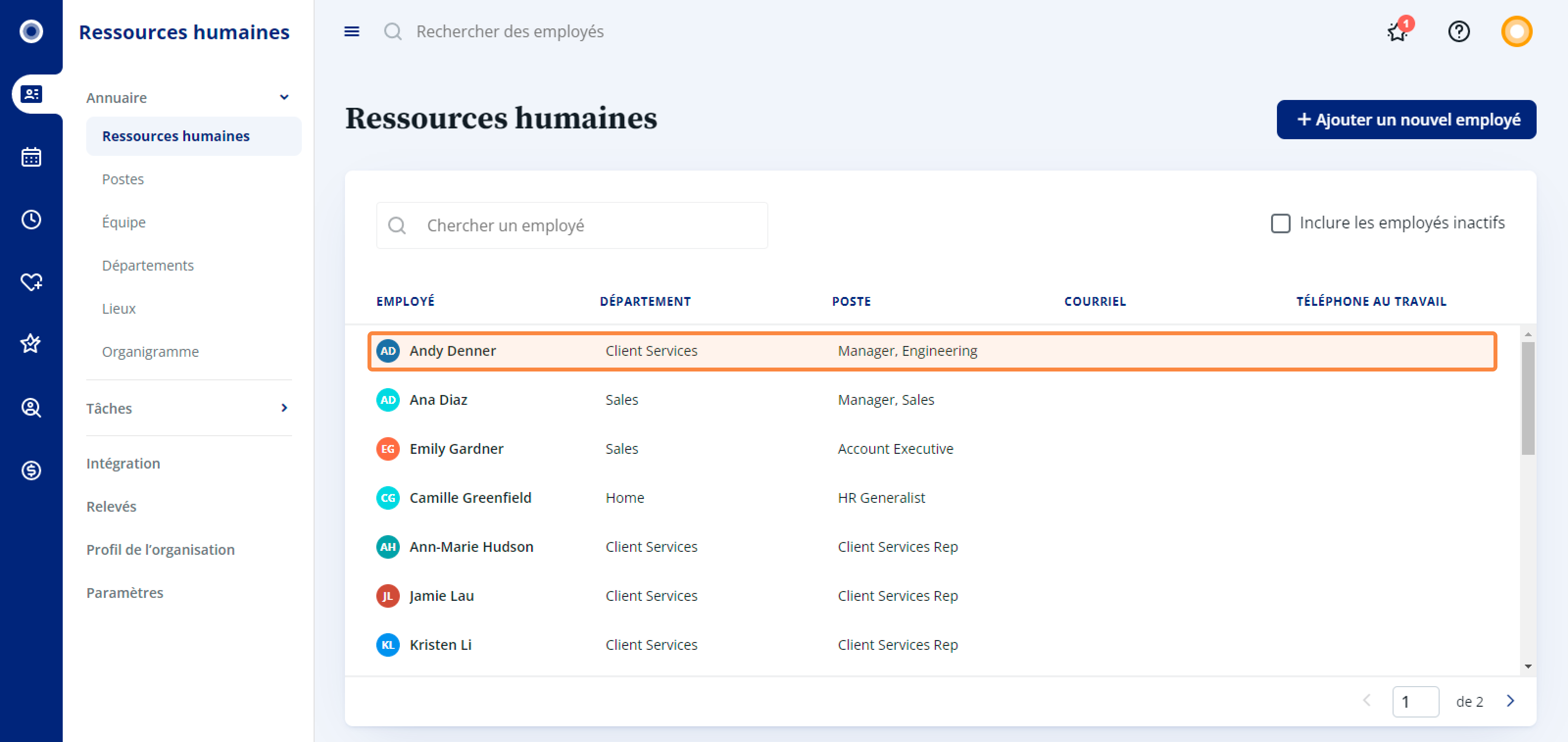
Task: Go to previous page arrow
Action: point(1367,701)
